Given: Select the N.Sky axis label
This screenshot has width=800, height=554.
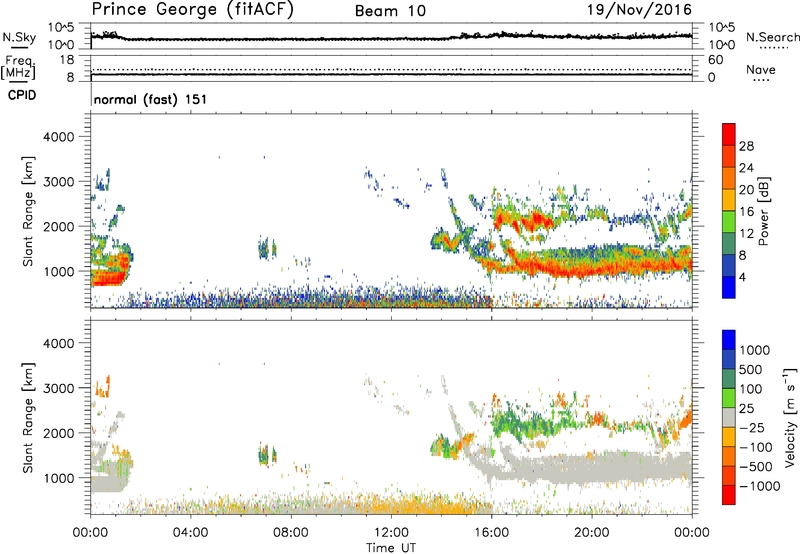Looking at the screenshot, I should 19,37.
